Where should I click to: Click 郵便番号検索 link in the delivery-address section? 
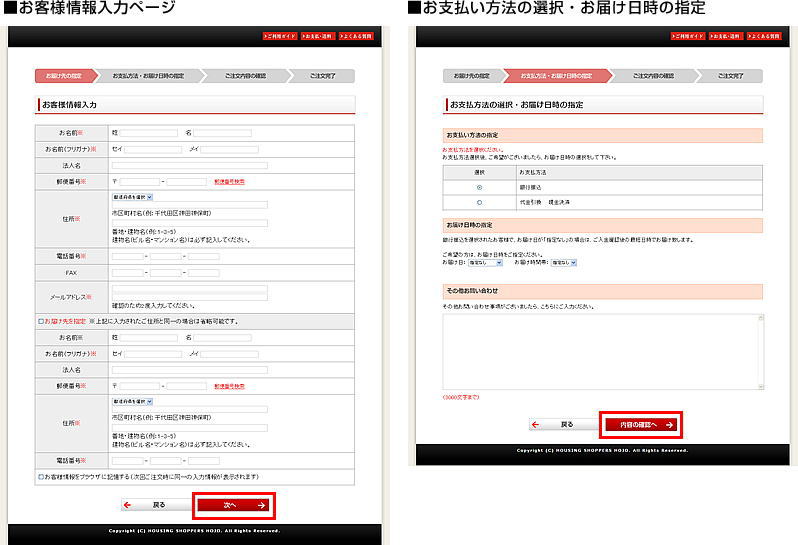tap(229, 385)
